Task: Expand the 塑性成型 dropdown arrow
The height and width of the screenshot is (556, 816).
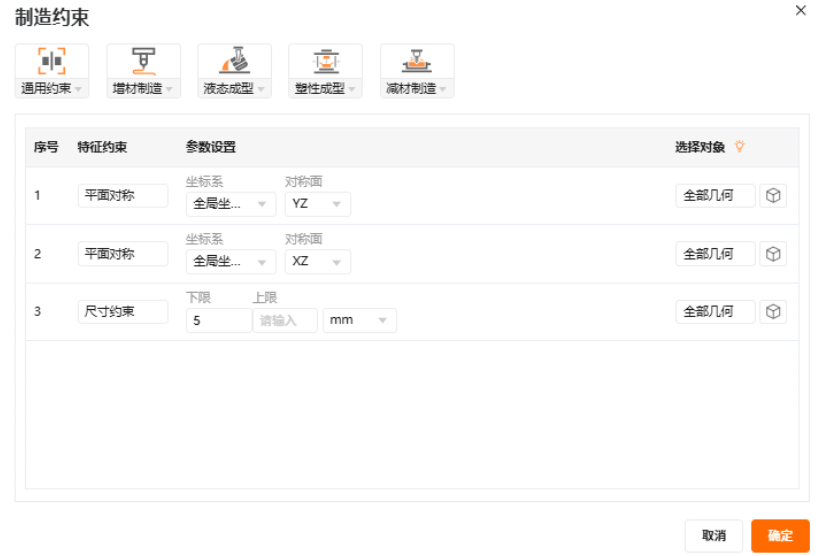Action: click(352, 90)
